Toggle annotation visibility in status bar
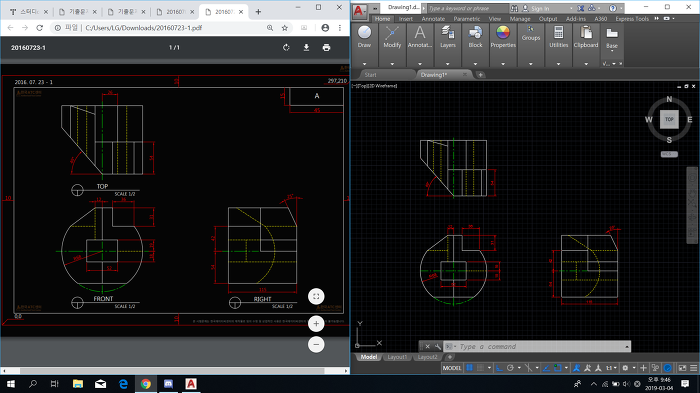This screenshot has height=393, width=700. pos(577,368)
